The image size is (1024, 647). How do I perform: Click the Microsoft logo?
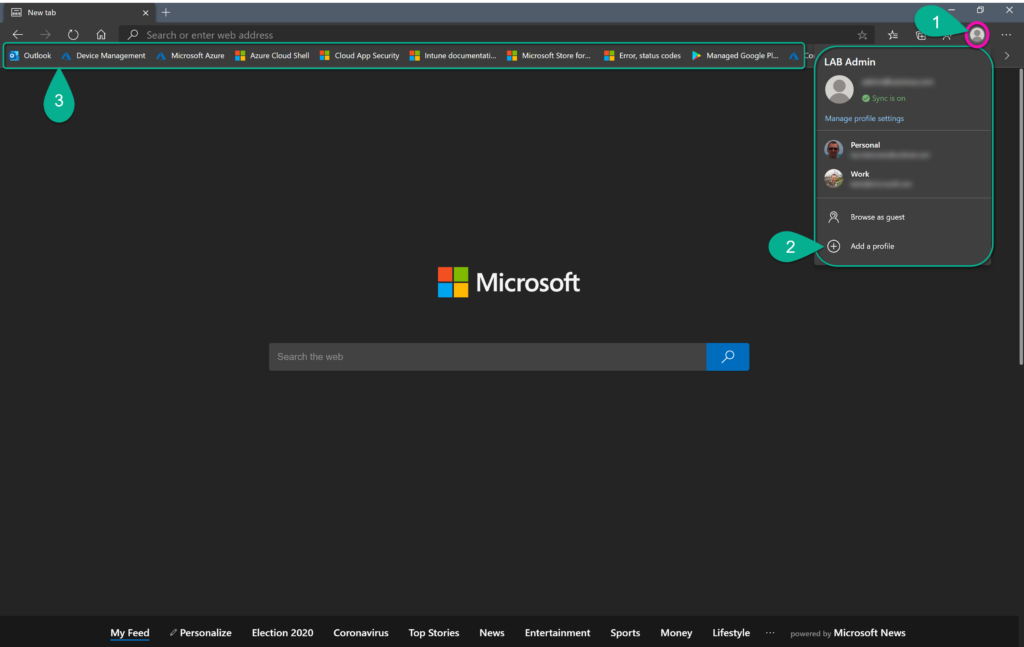[x=509, y=282]
